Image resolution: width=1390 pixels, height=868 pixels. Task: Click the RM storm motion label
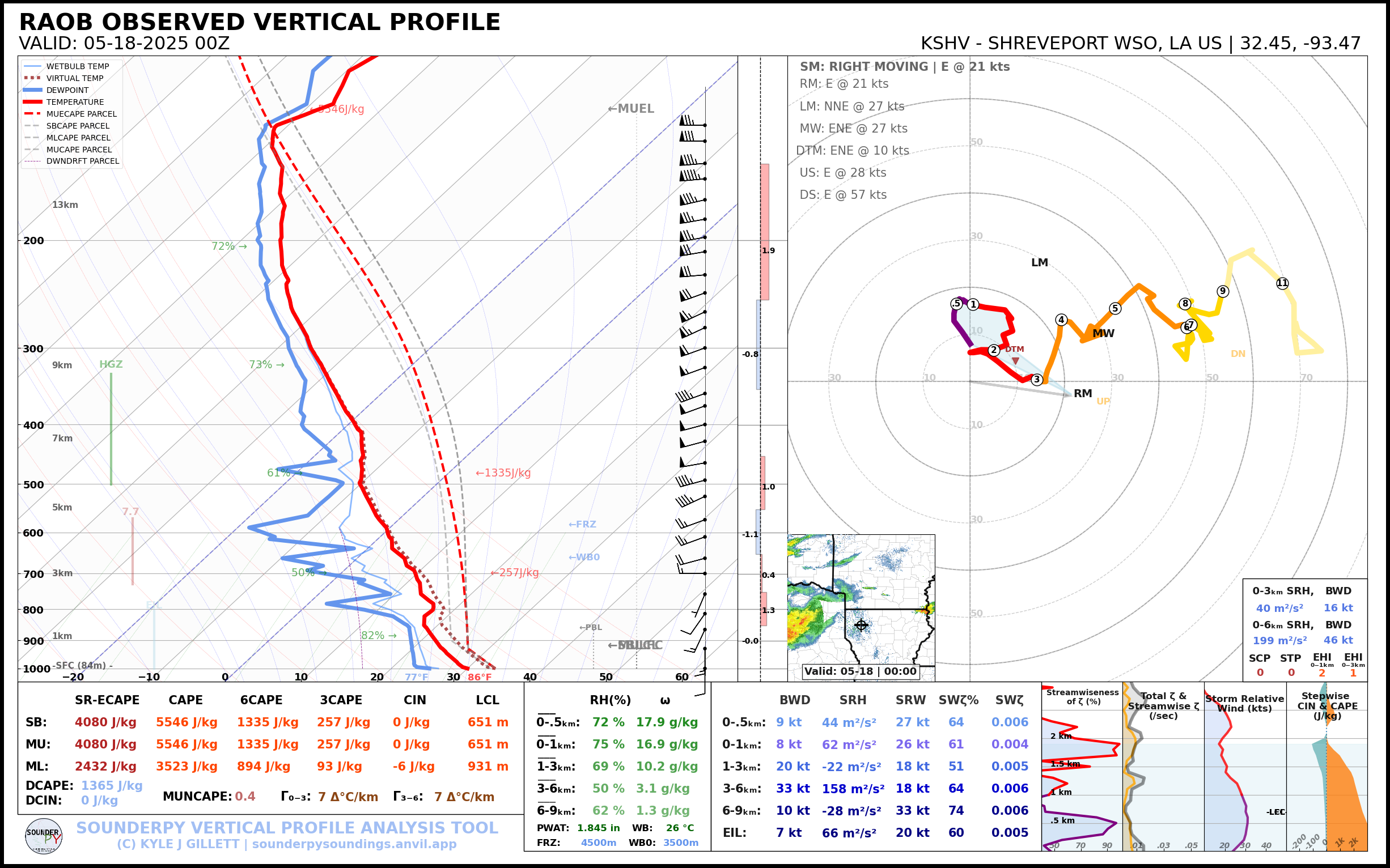pyautogui.click(x=1083, y=393)
